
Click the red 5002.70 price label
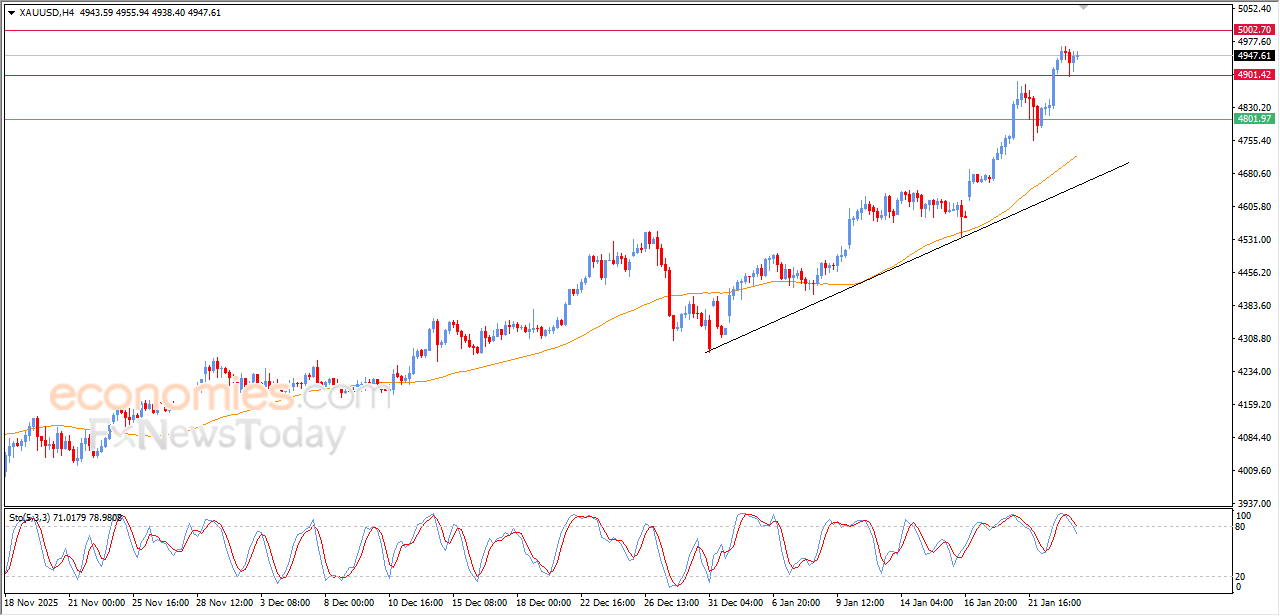(1254, 30)
